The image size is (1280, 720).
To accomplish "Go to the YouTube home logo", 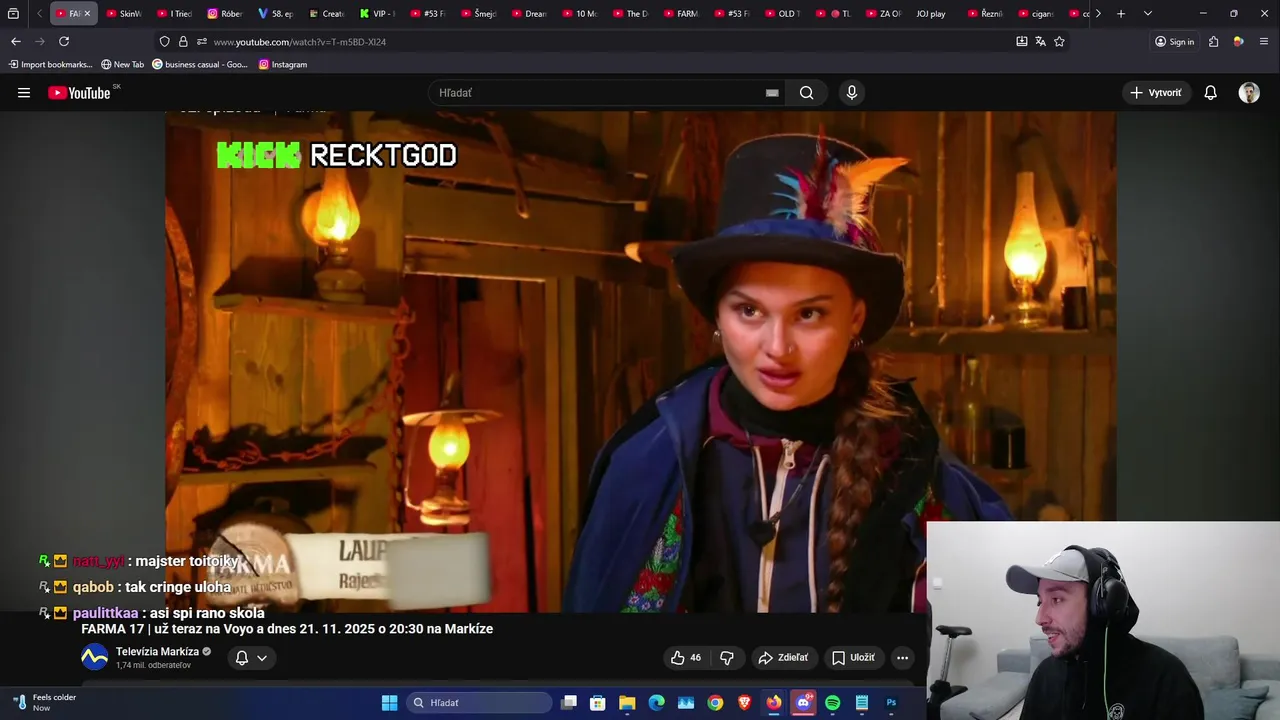I will click(x=79, y=93).
